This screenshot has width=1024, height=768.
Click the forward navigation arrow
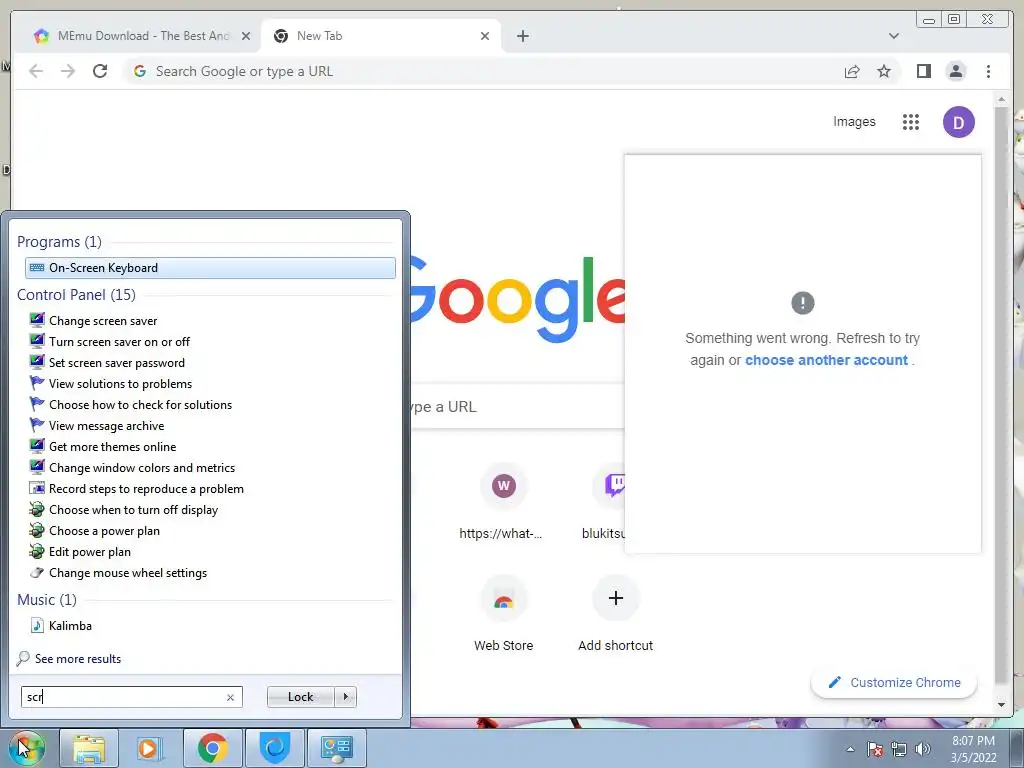(x=68, y=71)
